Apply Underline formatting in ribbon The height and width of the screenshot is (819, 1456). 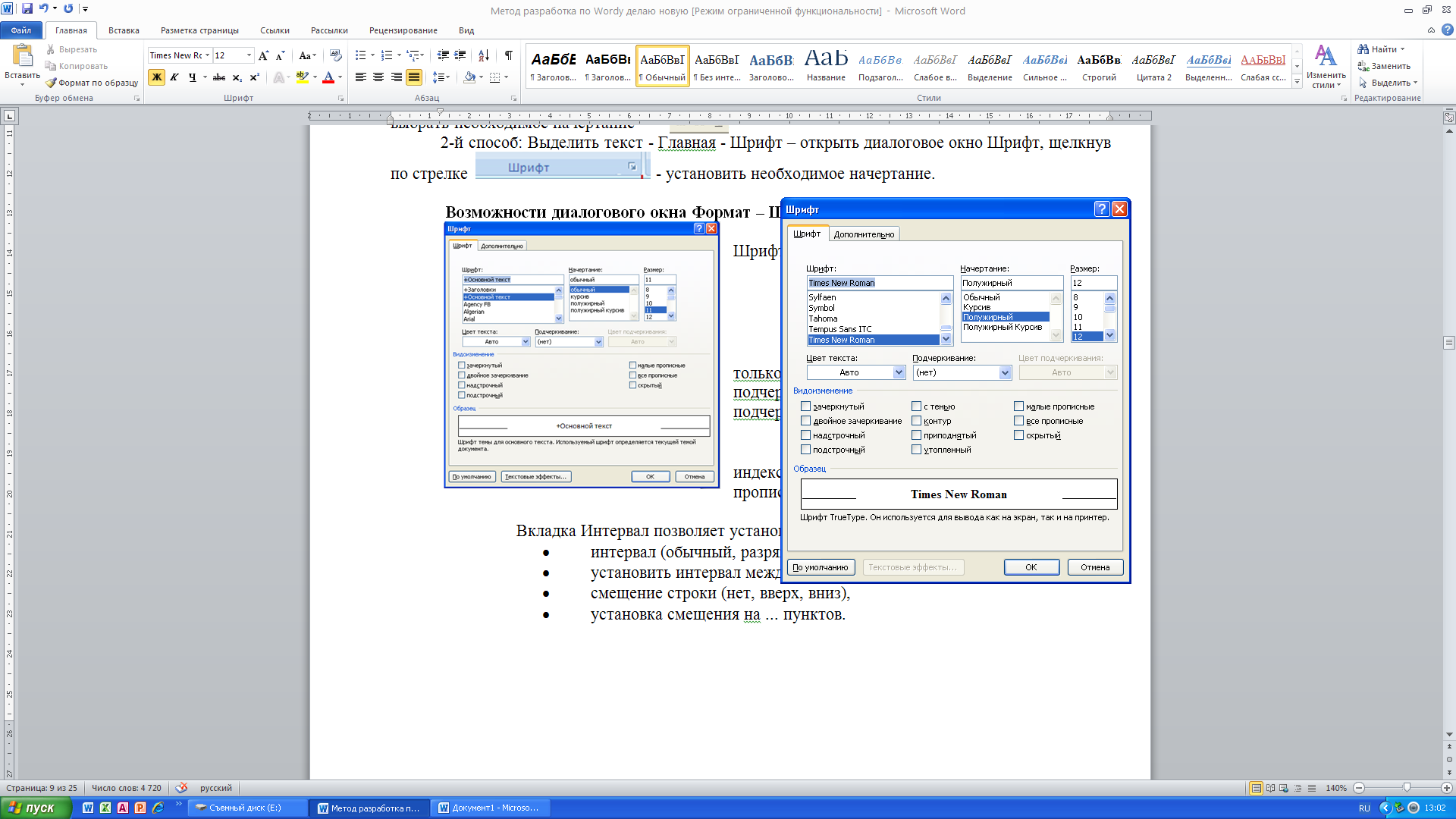click(192, 77)
